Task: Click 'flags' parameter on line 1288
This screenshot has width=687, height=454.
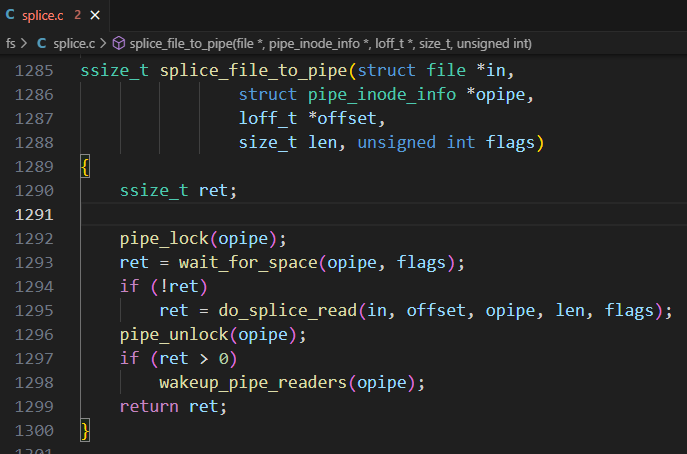Action: (x=510, y=142)
